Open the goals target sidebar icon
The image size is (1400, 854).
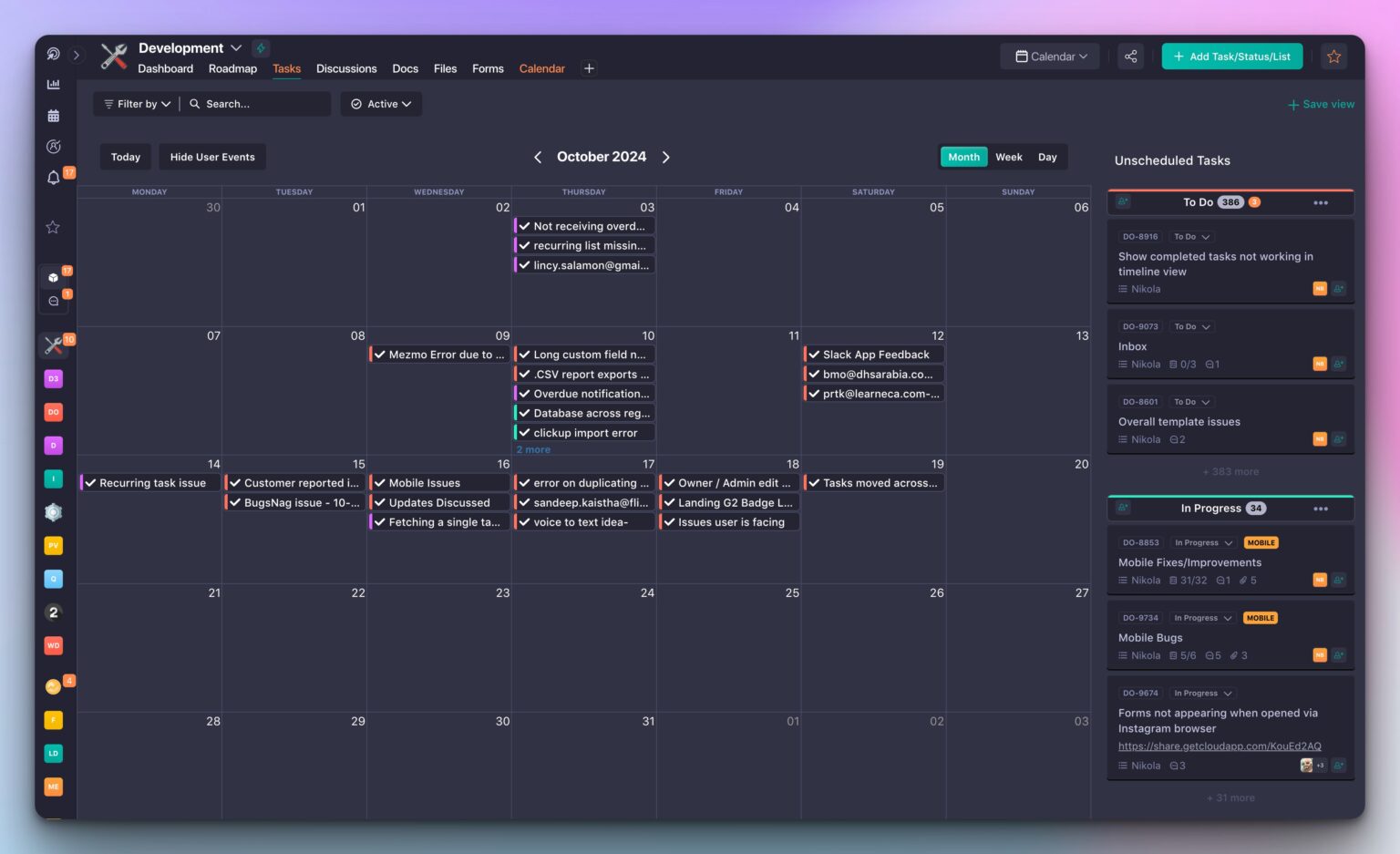point(53,147)
